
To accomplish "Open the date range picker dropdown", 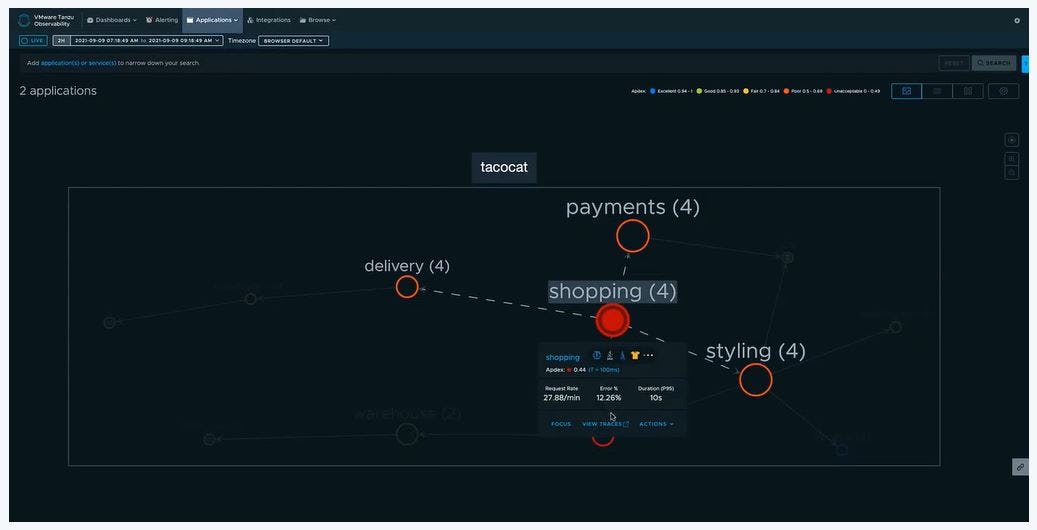I will [147, 40].
